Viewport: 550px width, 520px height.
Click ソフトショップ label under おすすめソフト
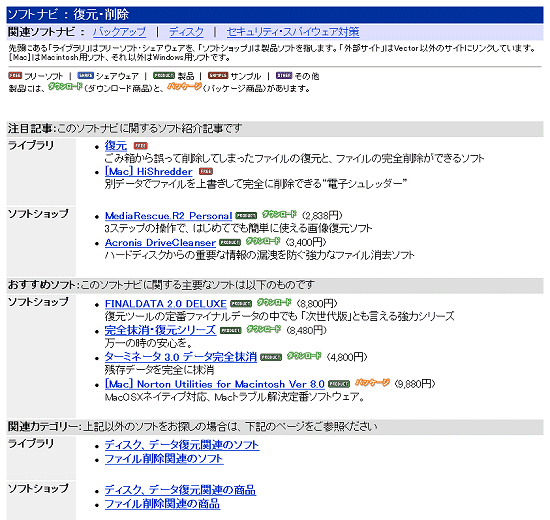[x=38, y=302]
